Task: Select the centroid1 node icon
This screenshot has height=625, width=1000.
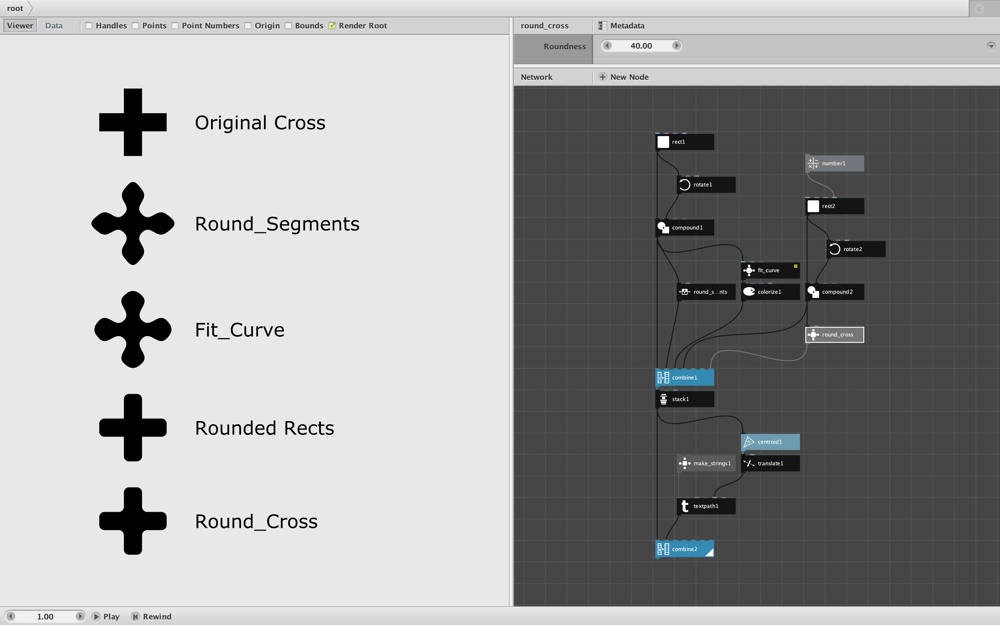Action: click(x=749, y=442)
